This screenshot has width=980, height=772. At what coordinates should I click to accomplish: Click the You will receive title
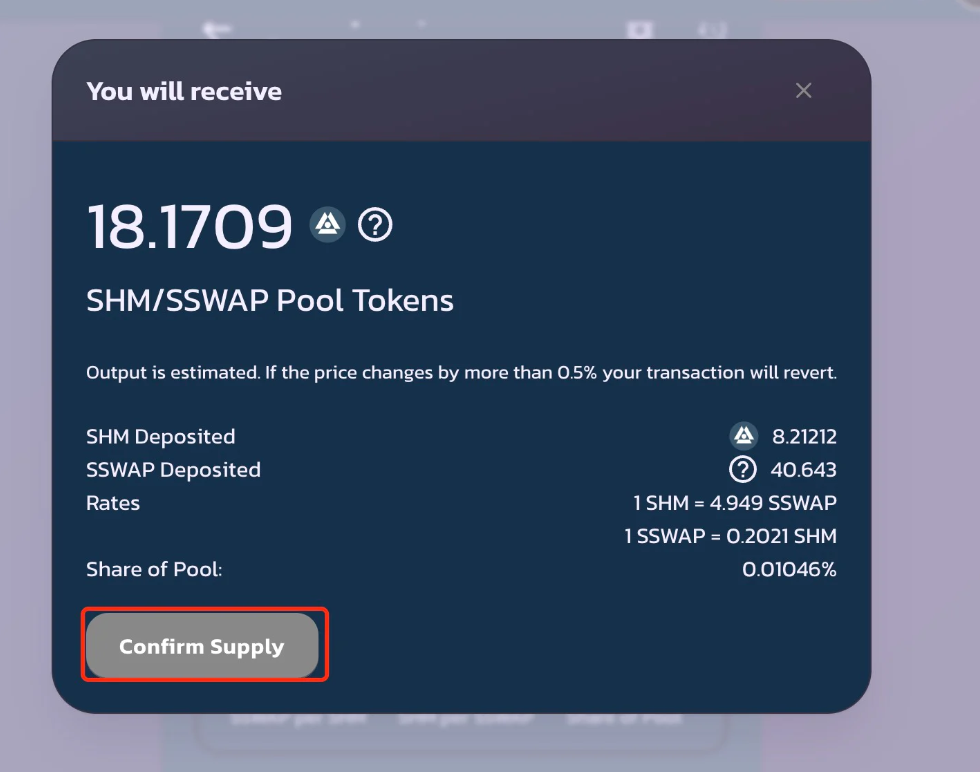tap(184, 91)
